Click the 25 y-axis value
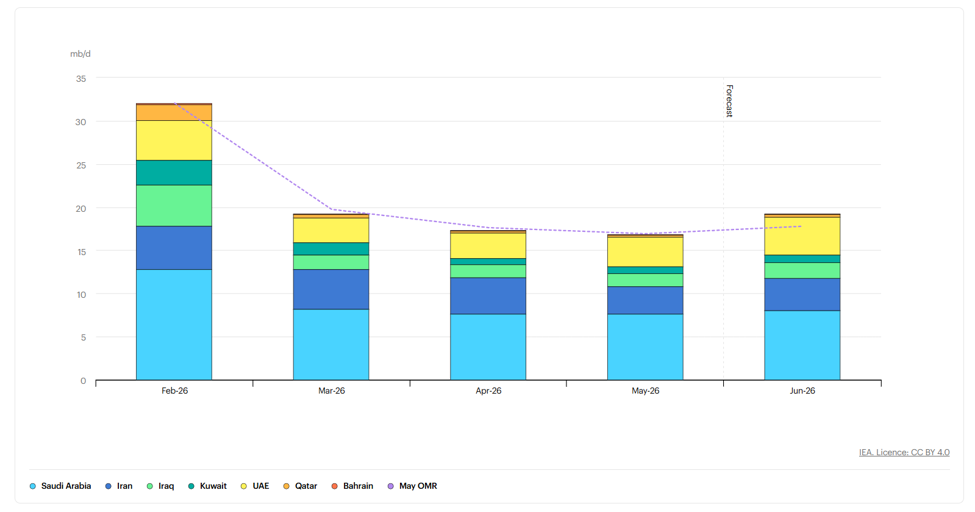Viewport: 975px width, 512px height. (81, 165)
